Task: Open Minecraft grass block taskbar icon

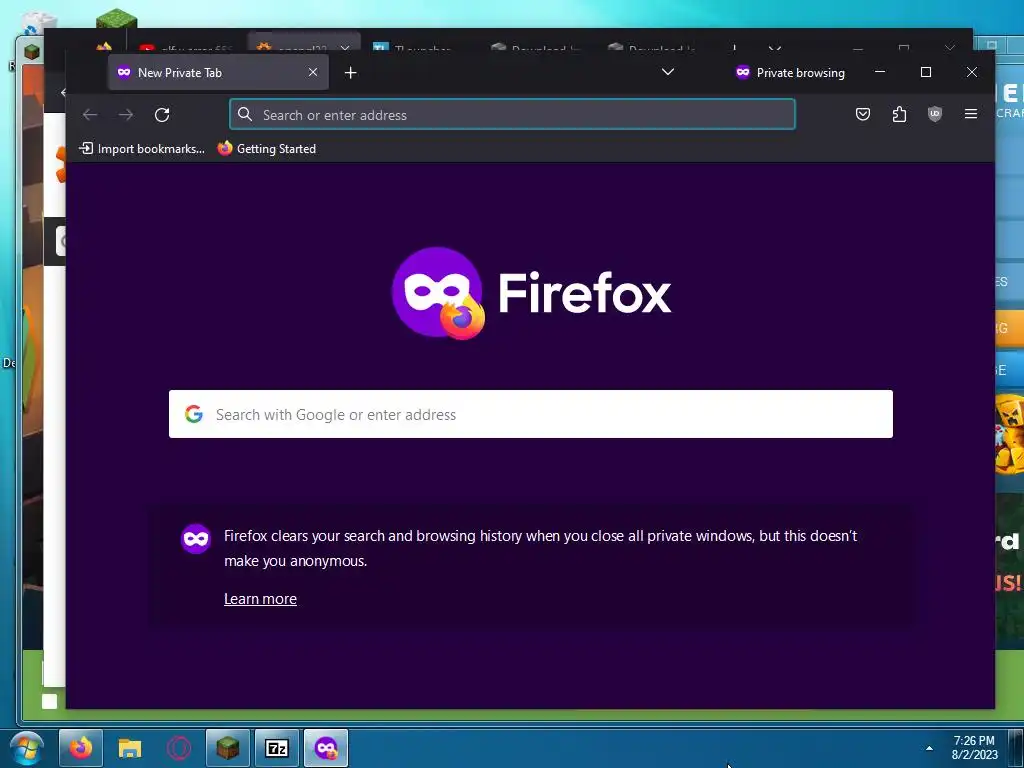Action: point(228,748)
